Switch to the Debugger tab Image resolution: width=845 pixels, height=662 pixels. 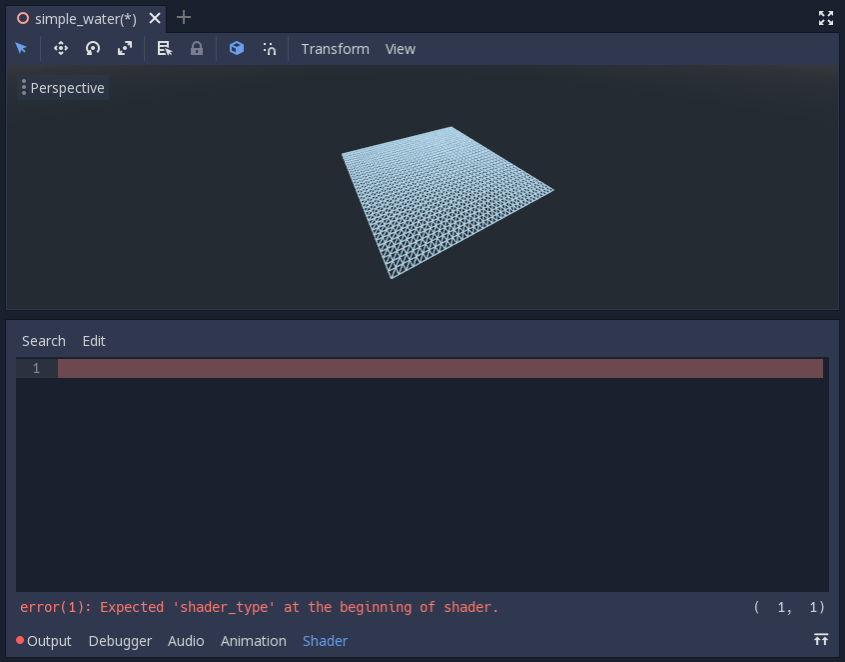(x=119, y=640)
